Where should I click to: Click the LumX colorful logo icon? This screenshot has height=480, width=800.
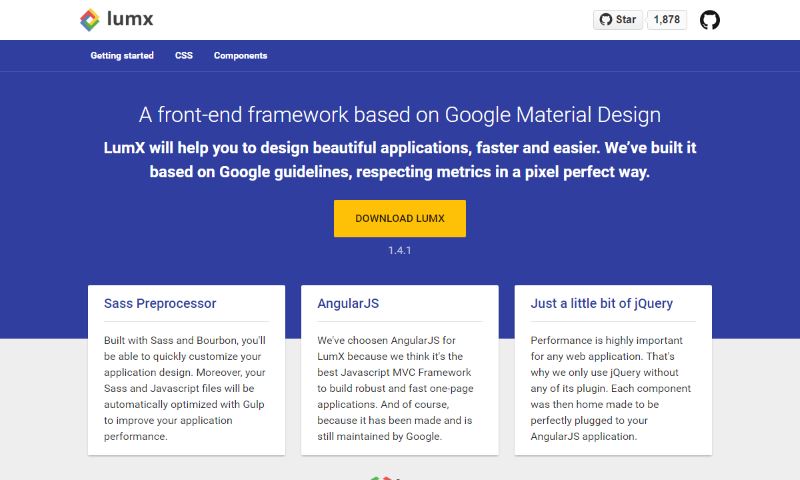click(90, 20)
